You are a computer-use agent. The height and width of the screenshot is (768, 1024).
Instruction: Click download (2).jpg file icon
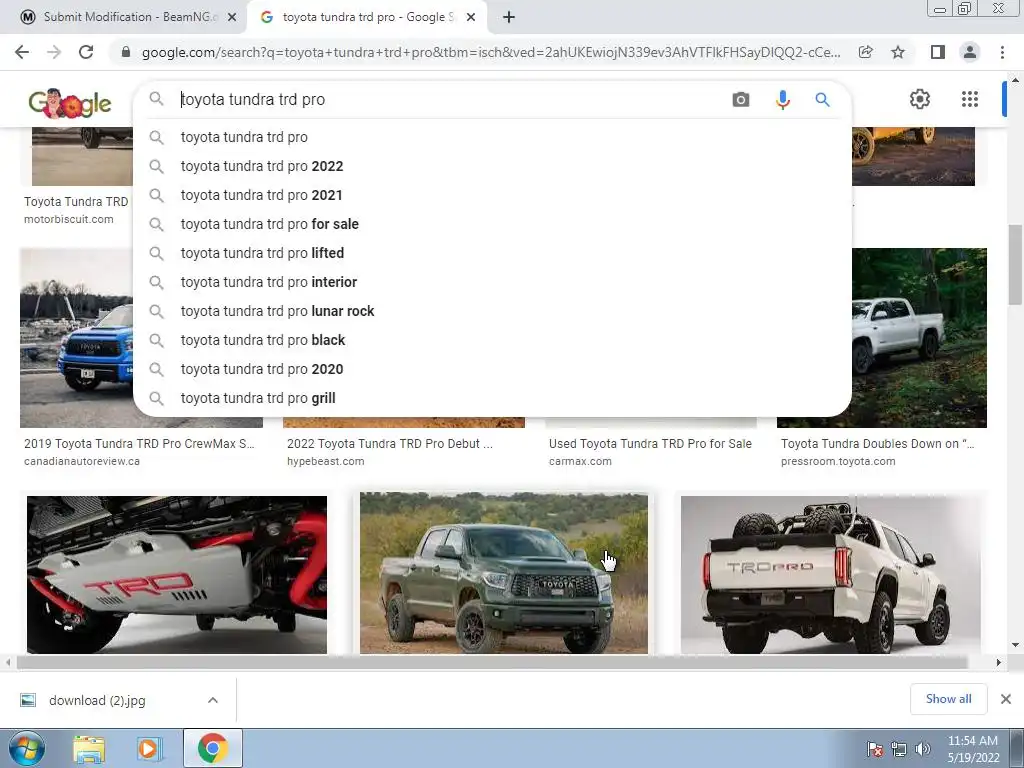tap(28, 700)
